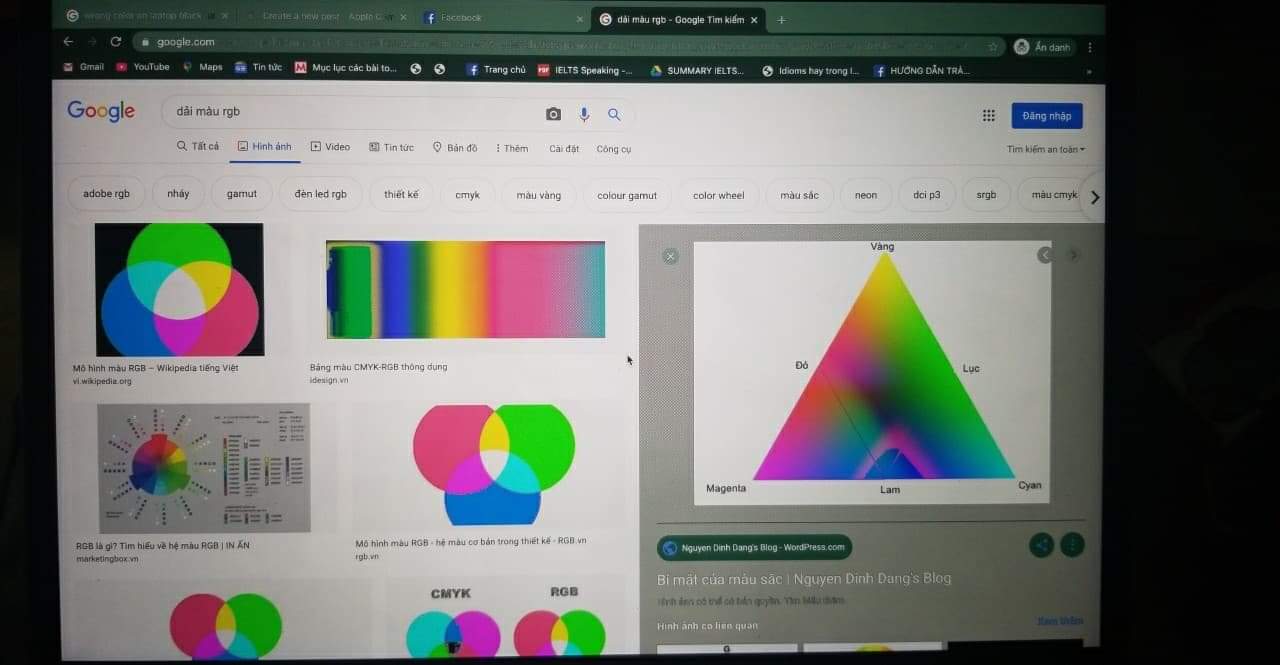1280x665 pixels.
Task: Click the camera icon to search by image
Action: (x=553, y=114)
